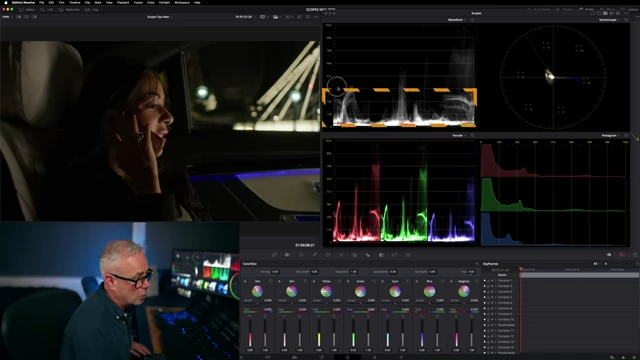Enable or disable the Yellow slice
Viewport: 640px width, 360px height.
314,281
